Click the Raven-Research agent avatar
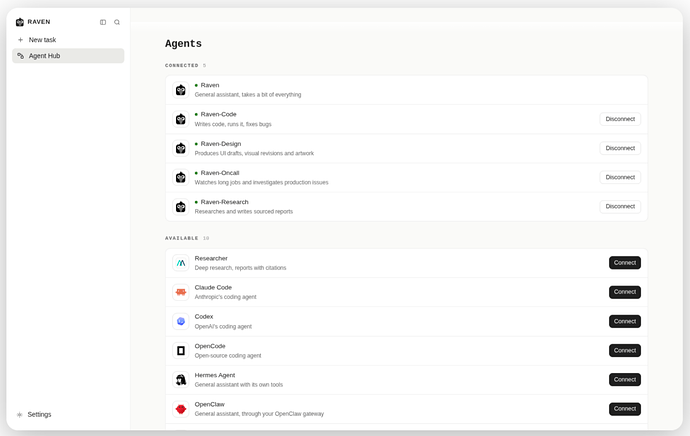Viewport: 690px width, 436px height. (x=180, y=206)
